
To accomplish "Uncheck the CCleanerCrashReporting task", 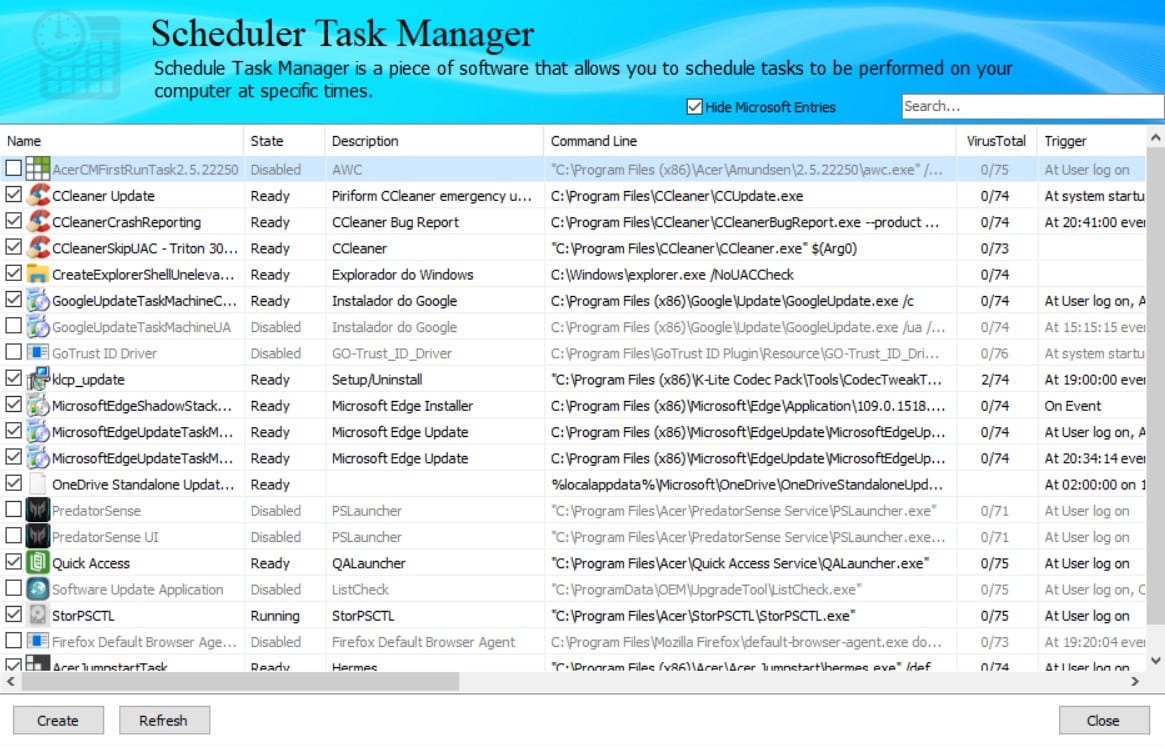I will (13, 220).
